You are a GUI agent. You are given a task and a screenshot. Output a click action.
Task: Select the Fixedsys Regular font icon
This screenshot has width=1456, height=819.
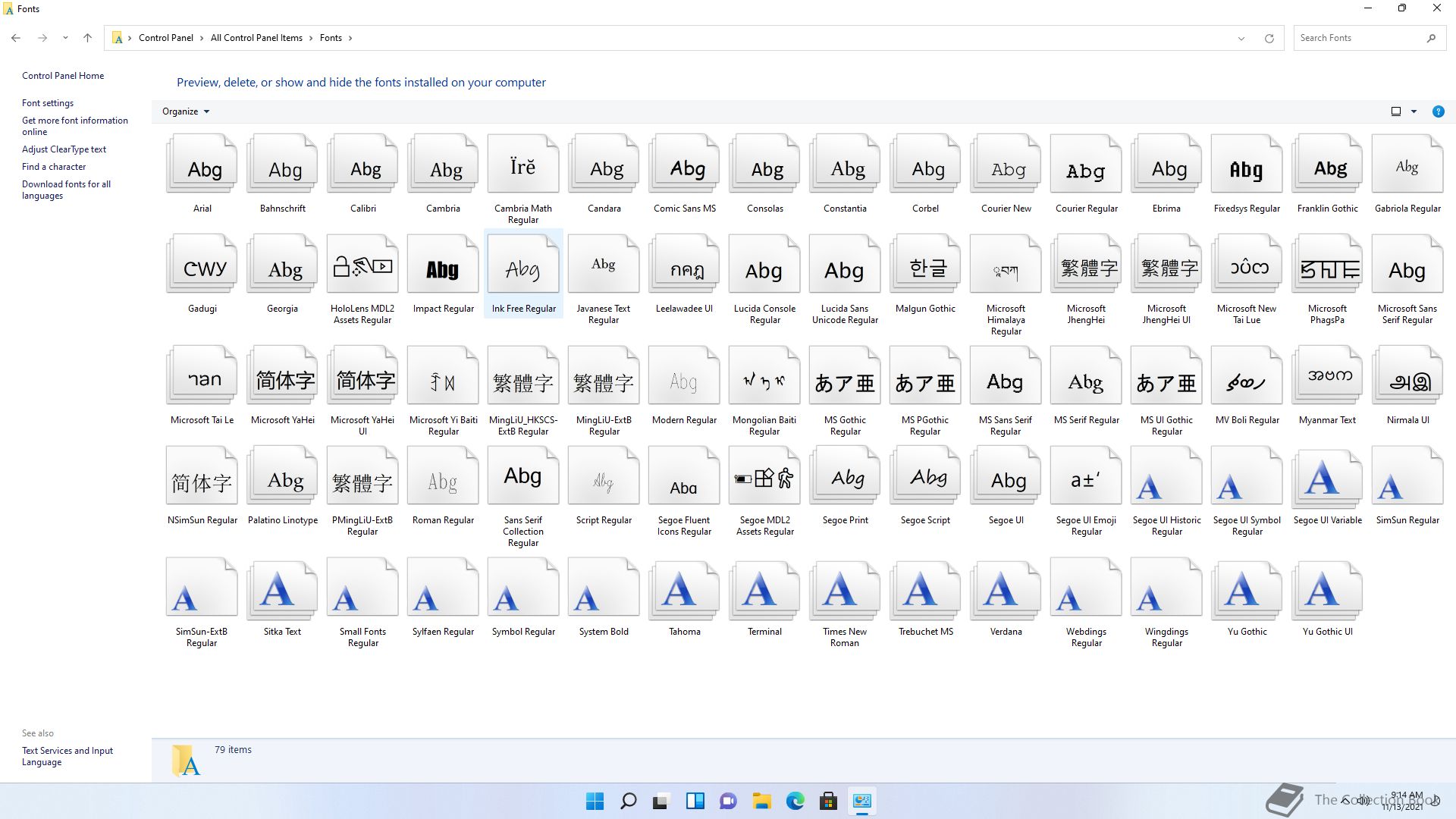pyautogui.click(x=1247, y=164)
